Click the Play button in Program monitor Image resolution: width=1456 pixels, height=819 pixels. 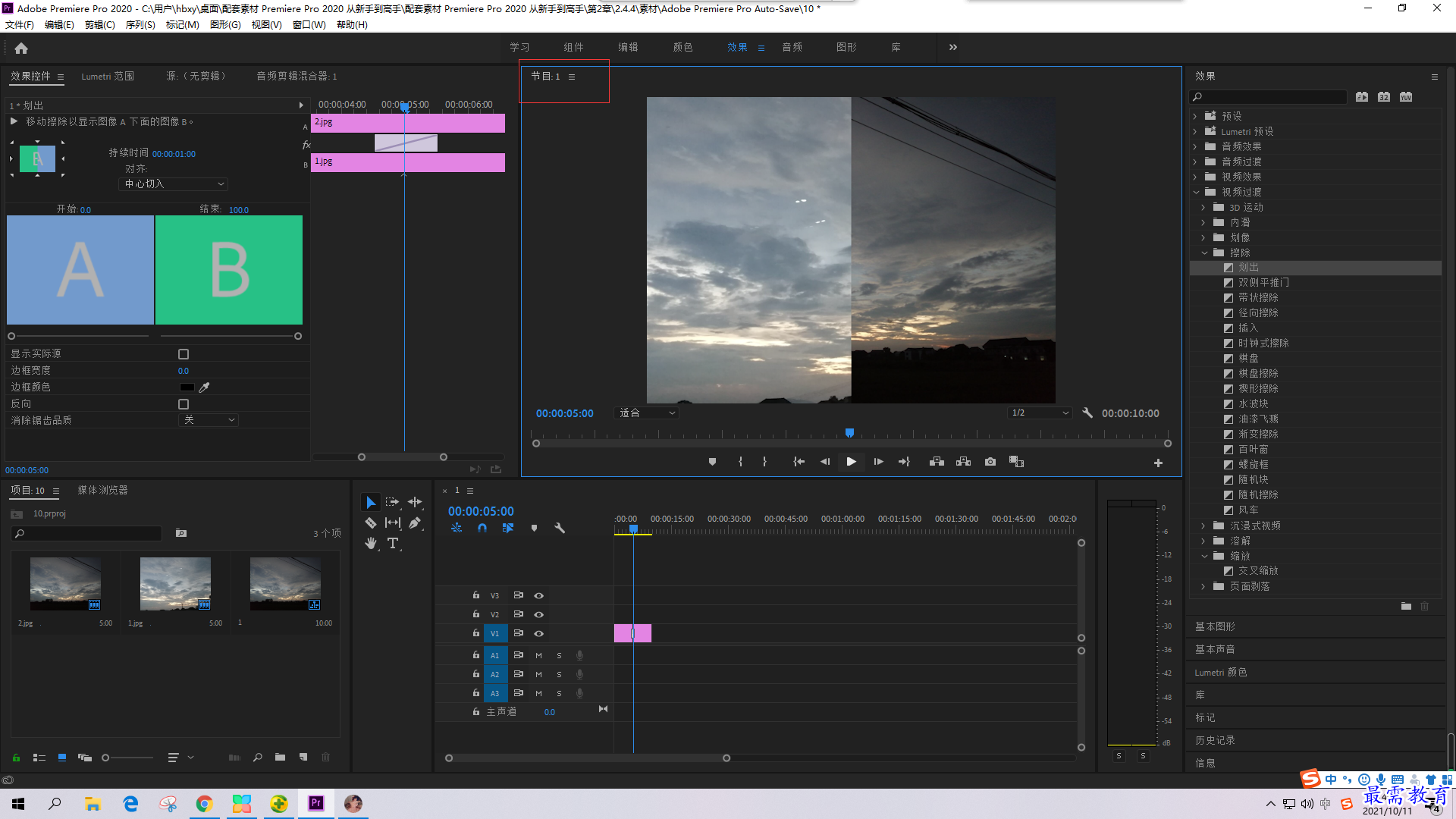click(851, 462)
